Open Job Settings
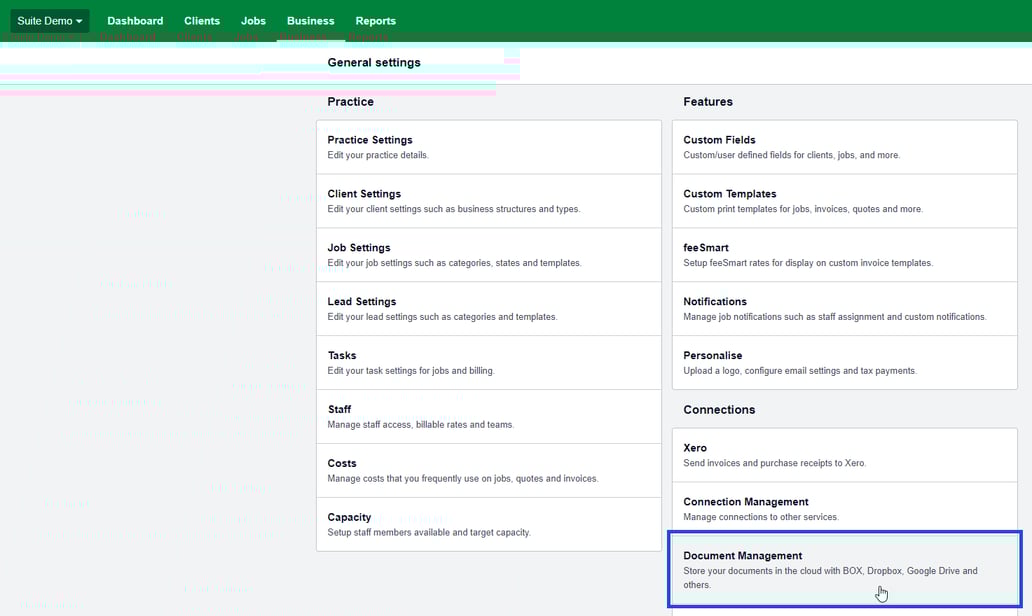Image resolution: width=1032 pixels, height=616 pixels. [488, 255]
